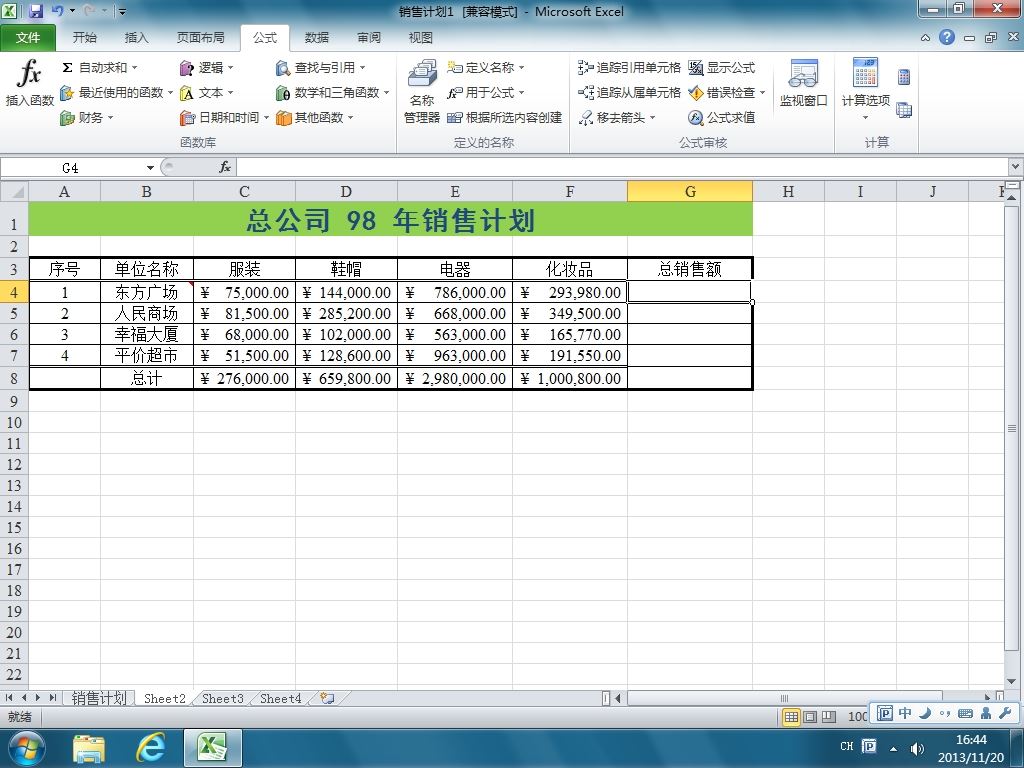Image resolution: width=1024 pixels, height=768 pixels.
Task: Open the 文件 File tab
Action: click(27, 37)
